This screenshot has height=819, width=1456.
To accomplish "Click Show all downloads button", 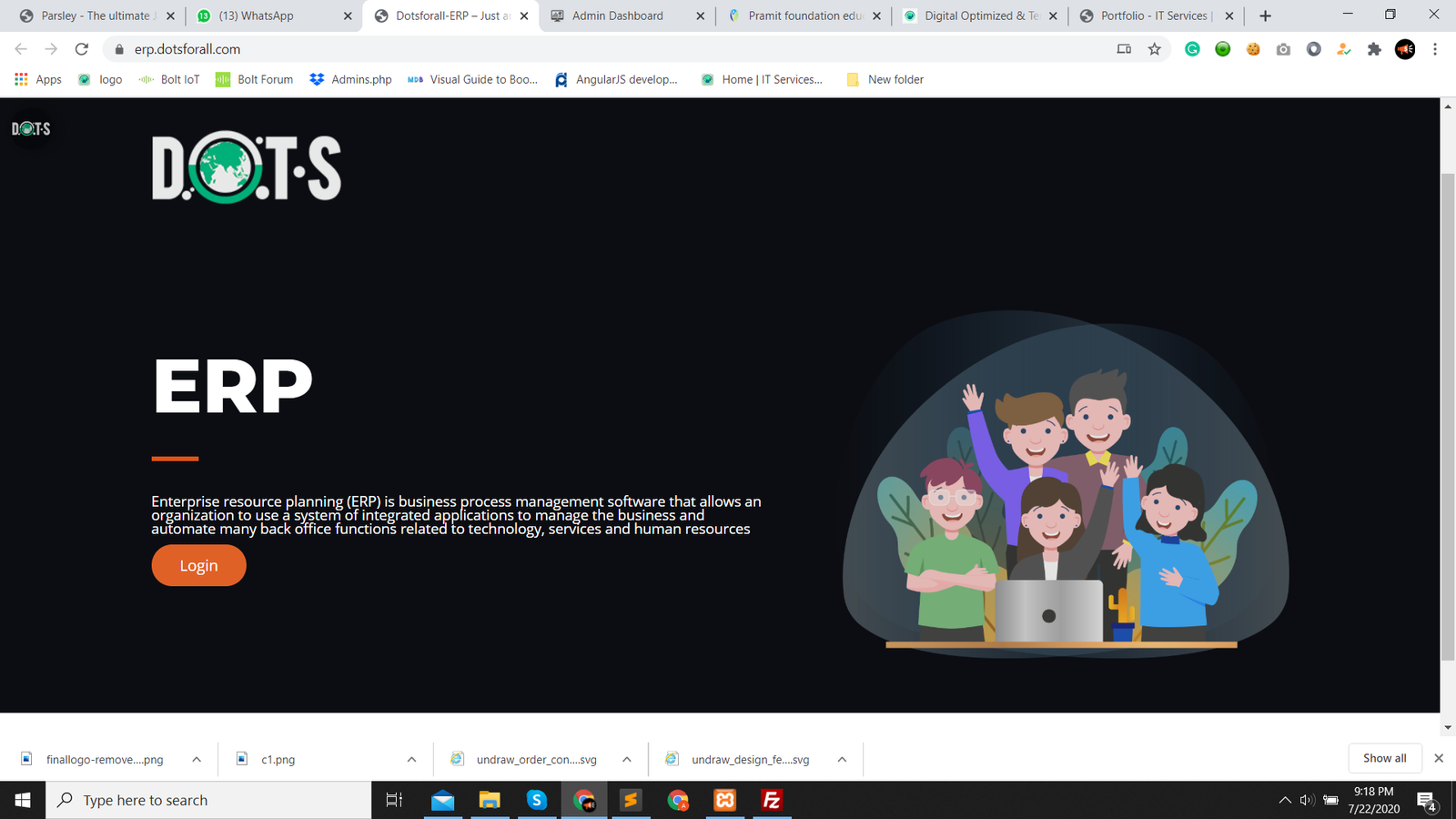I will click(x=1384, y=758).
